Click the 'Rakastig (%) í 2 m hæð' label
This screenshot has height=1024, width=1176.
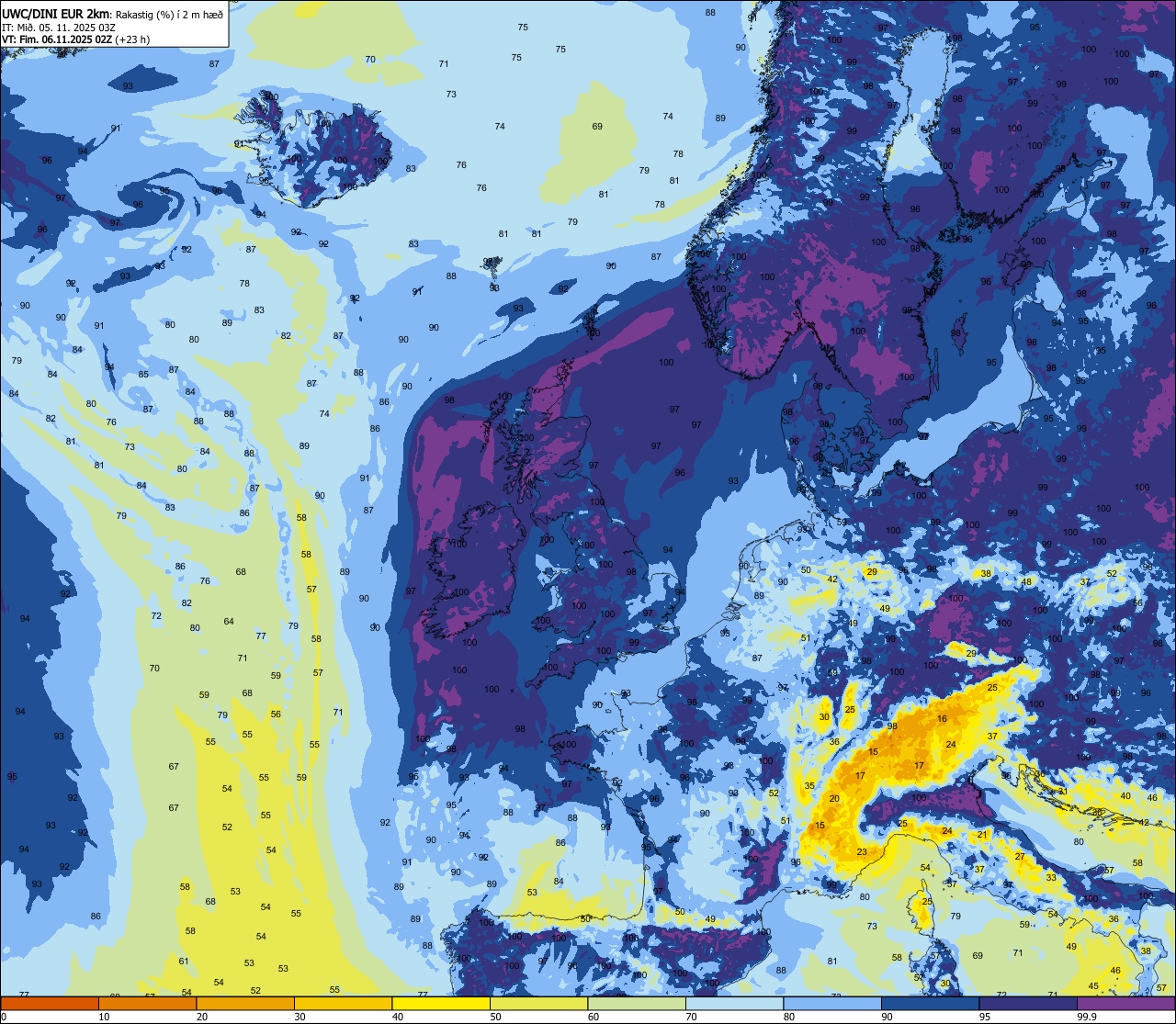pos(167,15)
